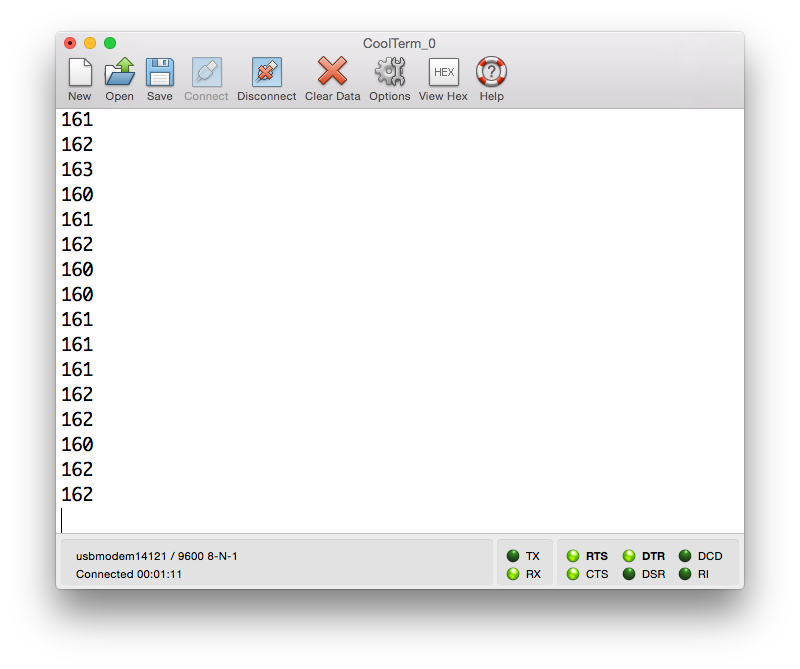800x669 pixels.
Task: Click the RX status LED
Action: pos(513,574)
